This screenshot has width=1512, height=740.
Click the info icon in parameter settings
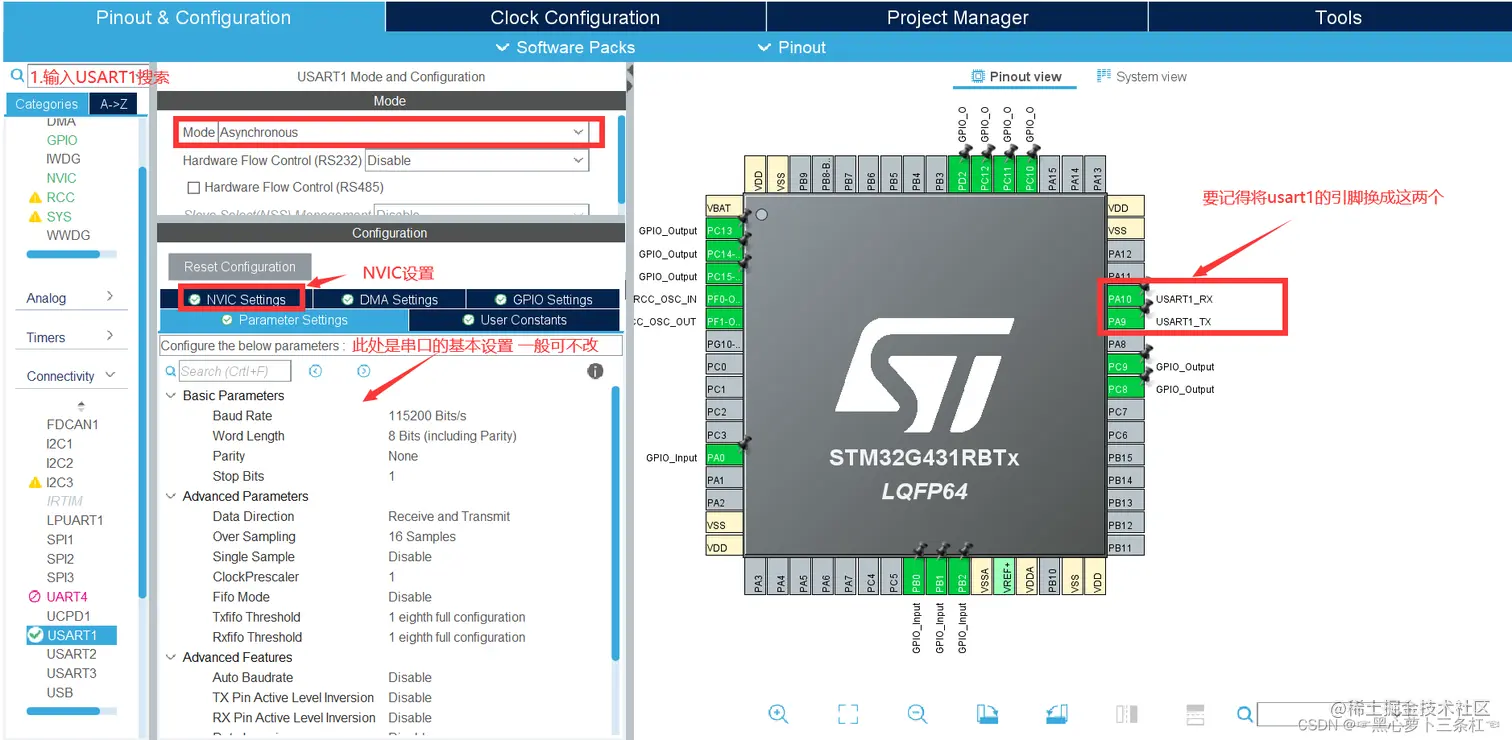point(595,371)
